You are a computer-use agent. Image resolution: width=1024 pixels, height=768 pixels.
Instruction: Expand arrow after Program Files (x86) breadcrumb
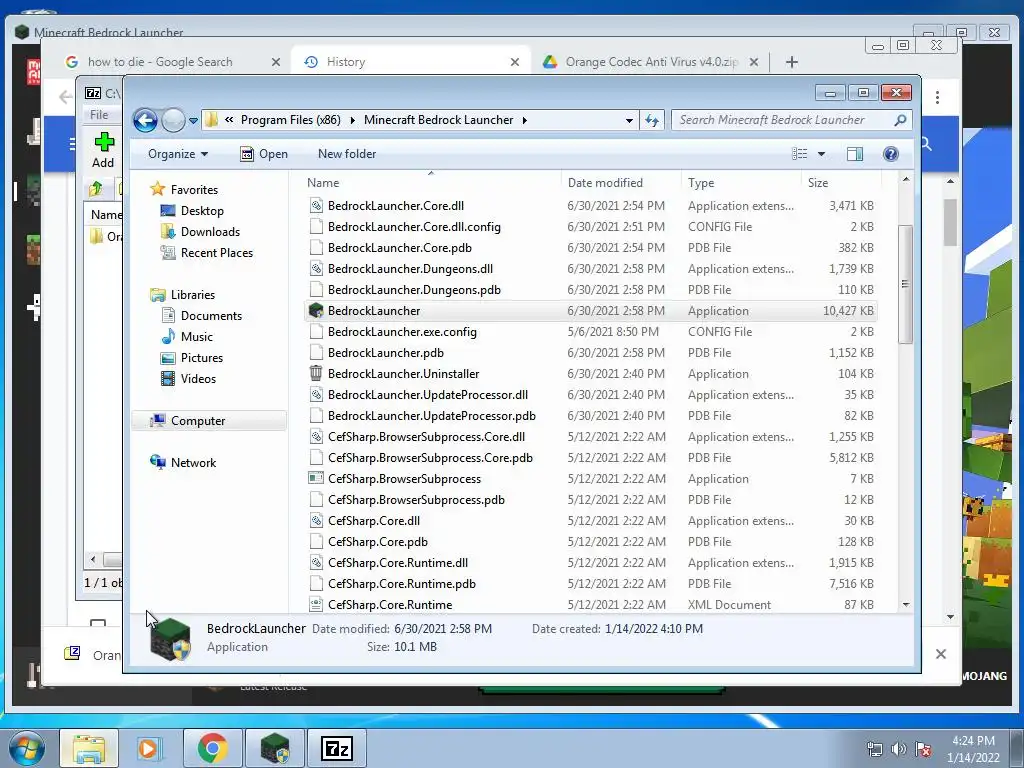pos(353,120)
